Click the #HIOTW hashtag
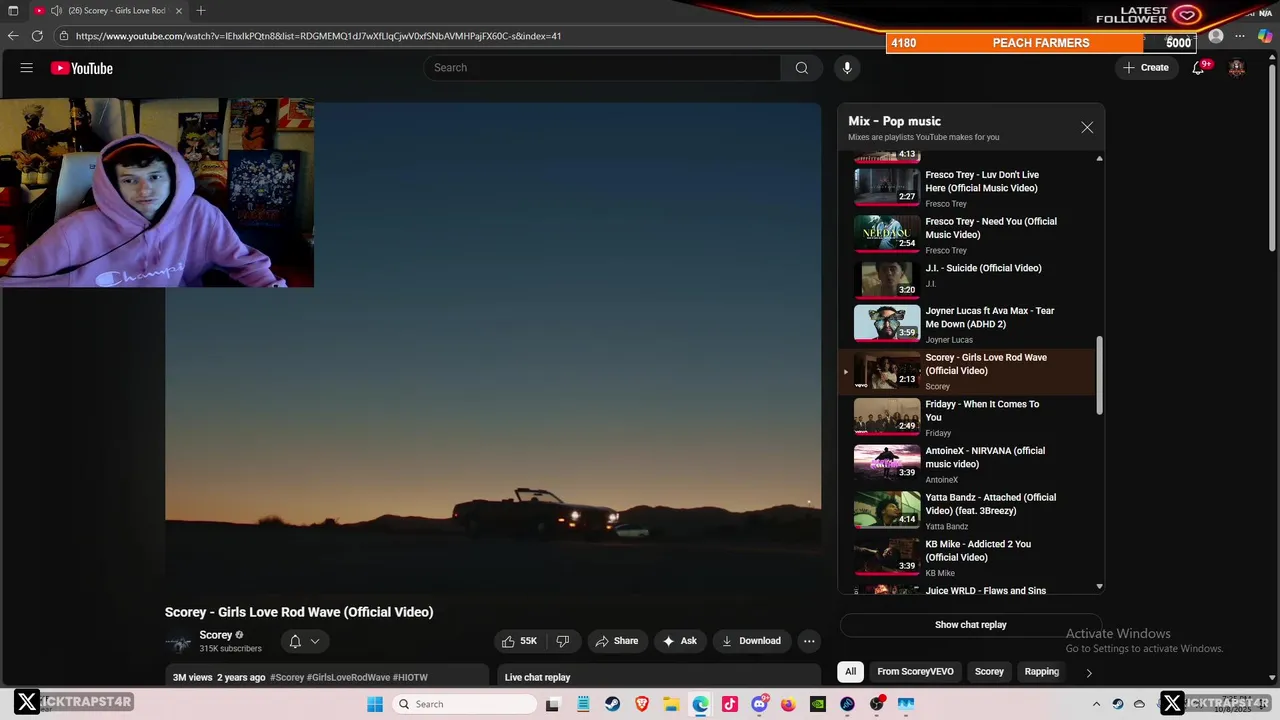 click(x=410, y=677)
